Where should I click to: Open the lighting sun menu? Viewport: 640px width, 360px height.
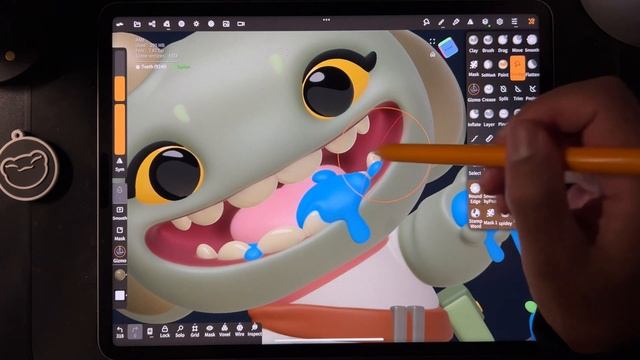(x=196, y=24)
